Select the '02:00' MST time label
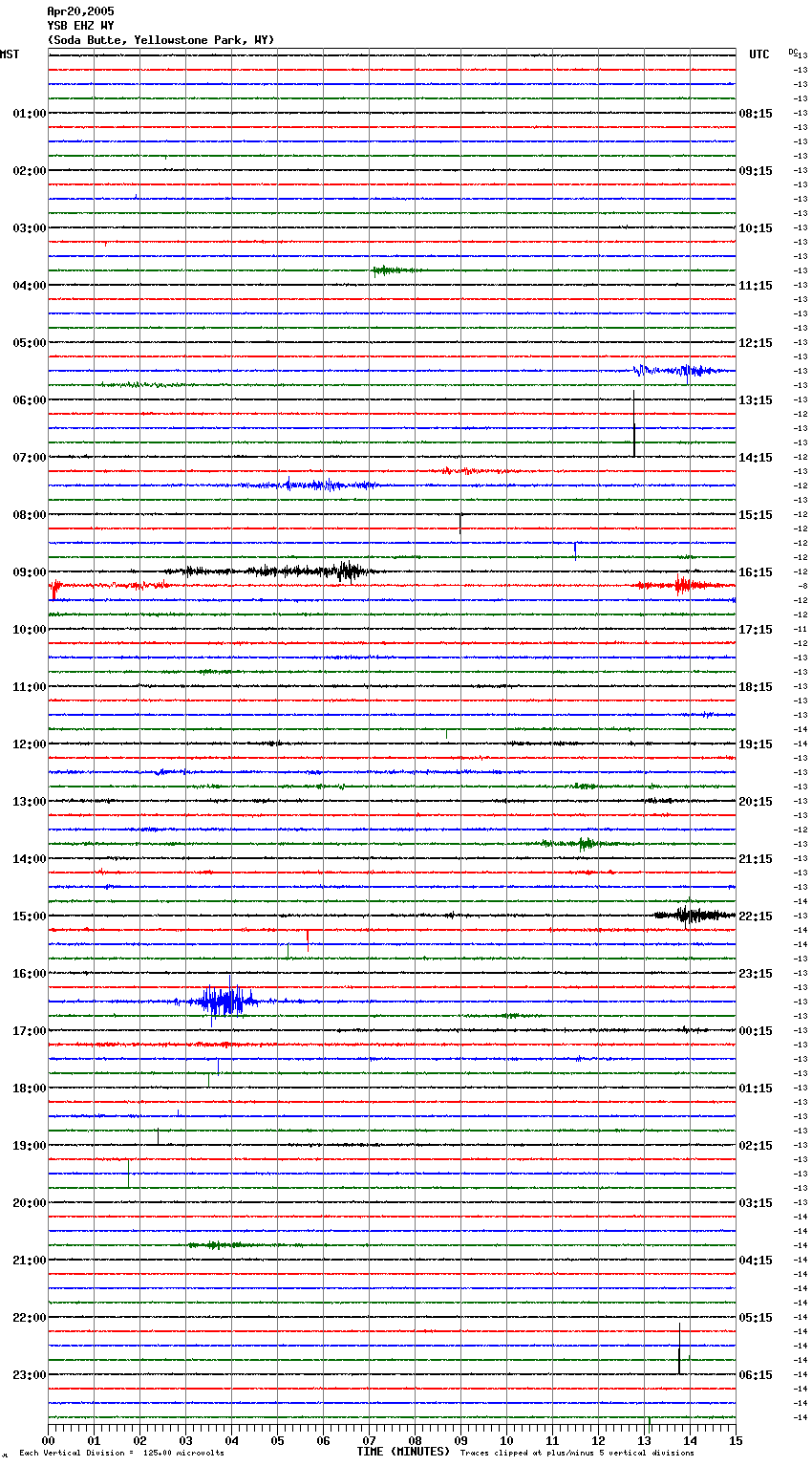The height and width of the screenshot is (1466, 812). click(30, 171)
